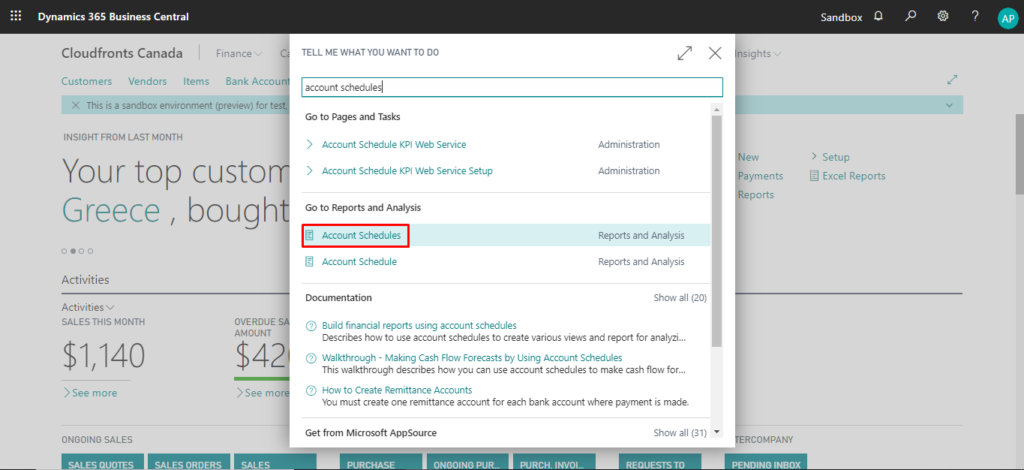Click the New action link

[x=748, y=157]
